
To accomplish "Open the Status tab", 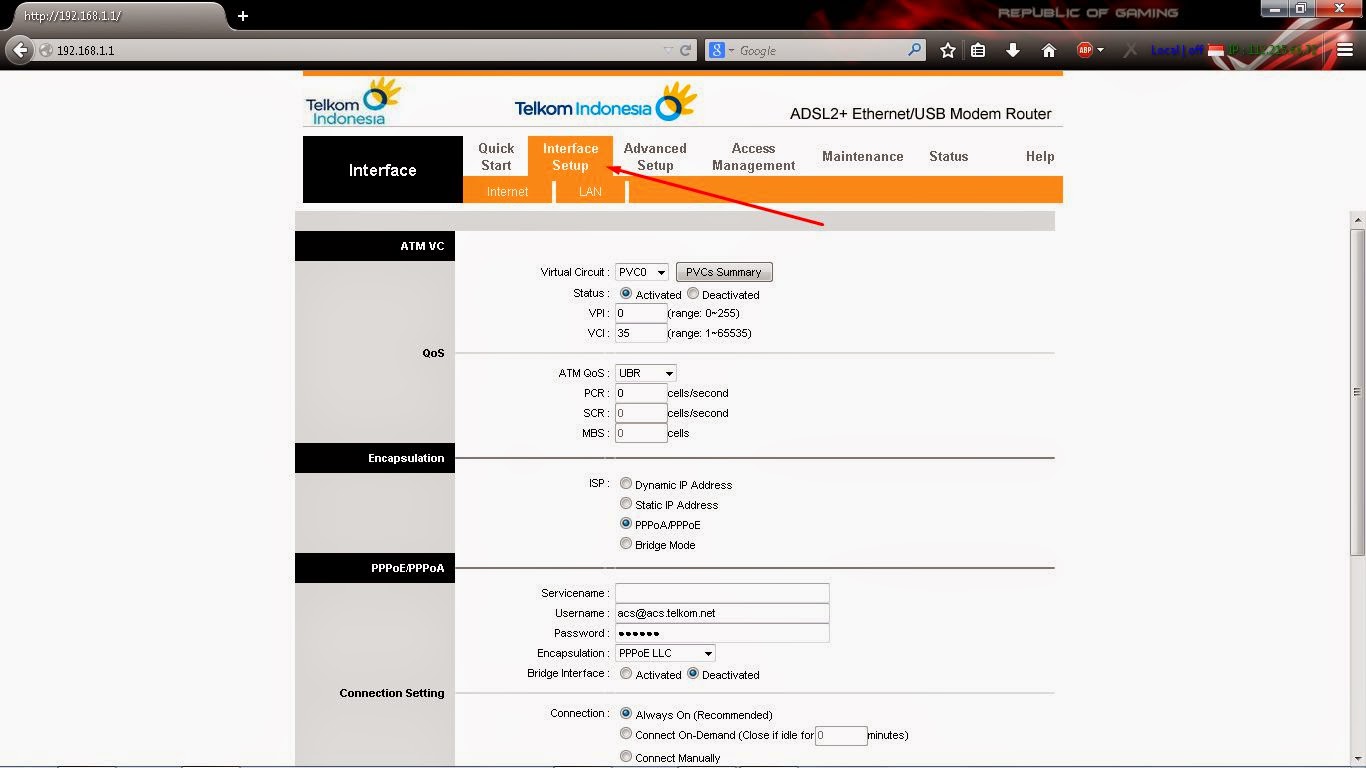I will (x=948, y=156).
